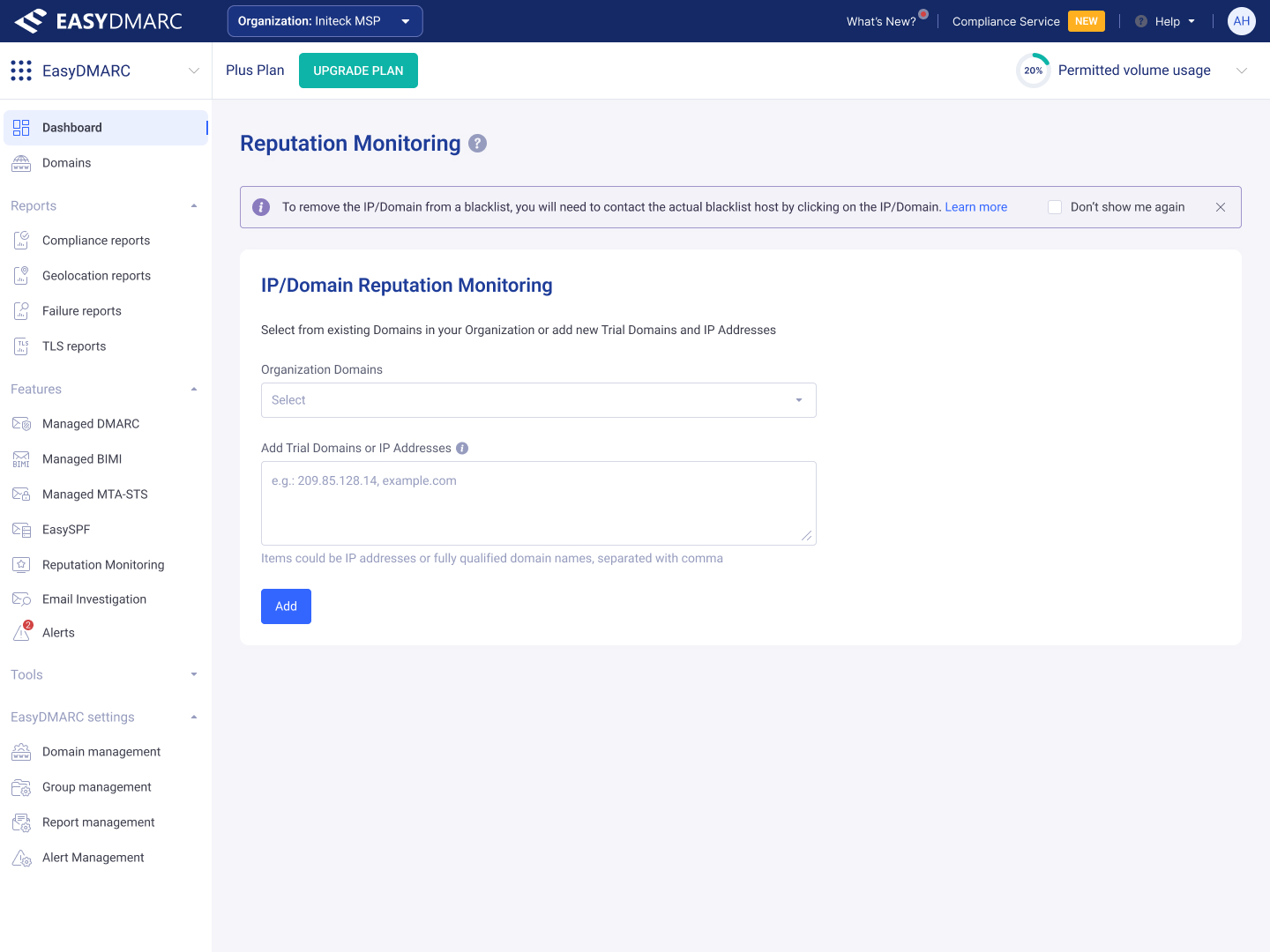Screen dimensions: 1270x952
Task: Click the help question mark beside Reputation Monitoring
Action: [x=477, y=143]
